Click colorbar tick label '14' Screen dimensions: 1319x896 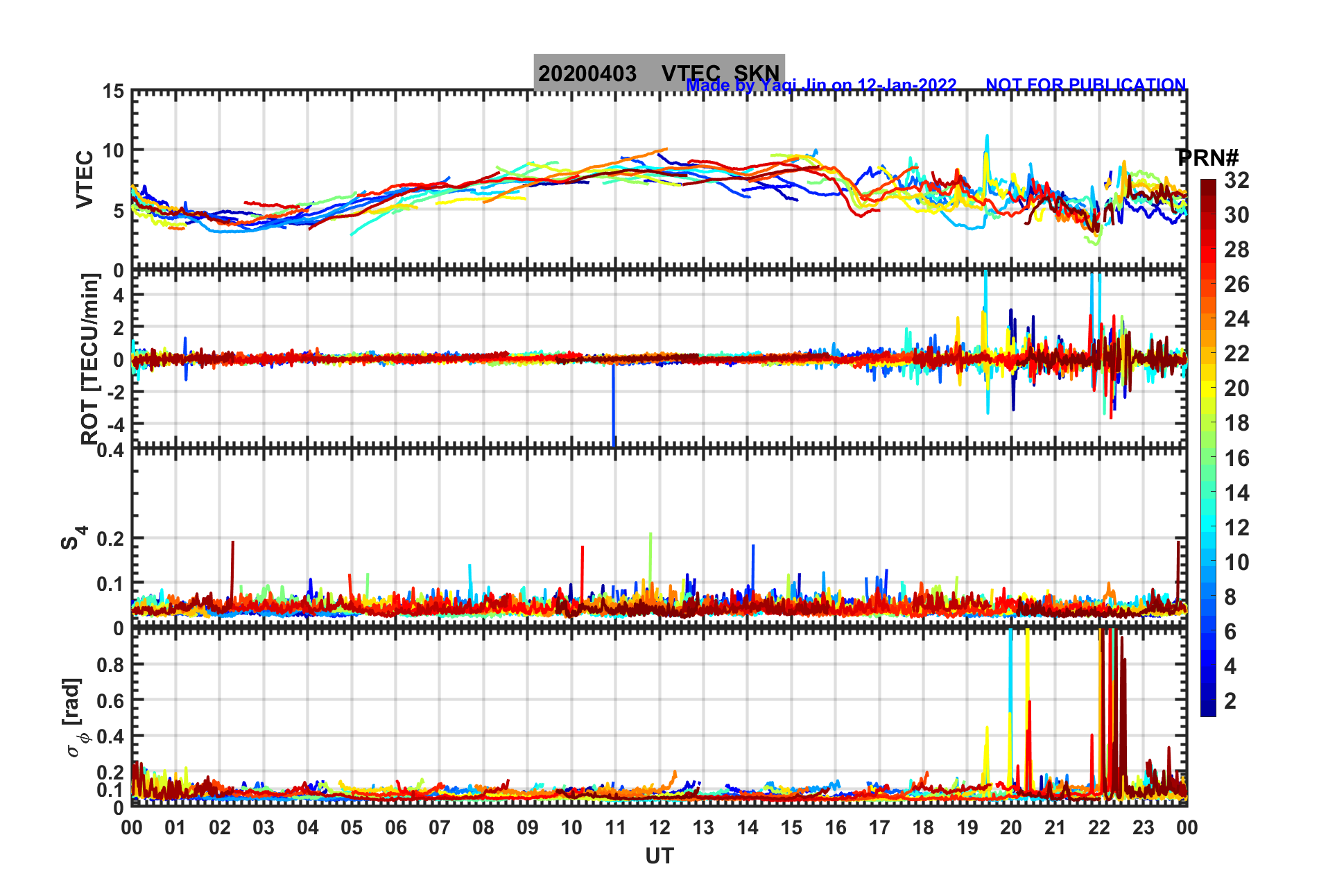pos(1236,493)
